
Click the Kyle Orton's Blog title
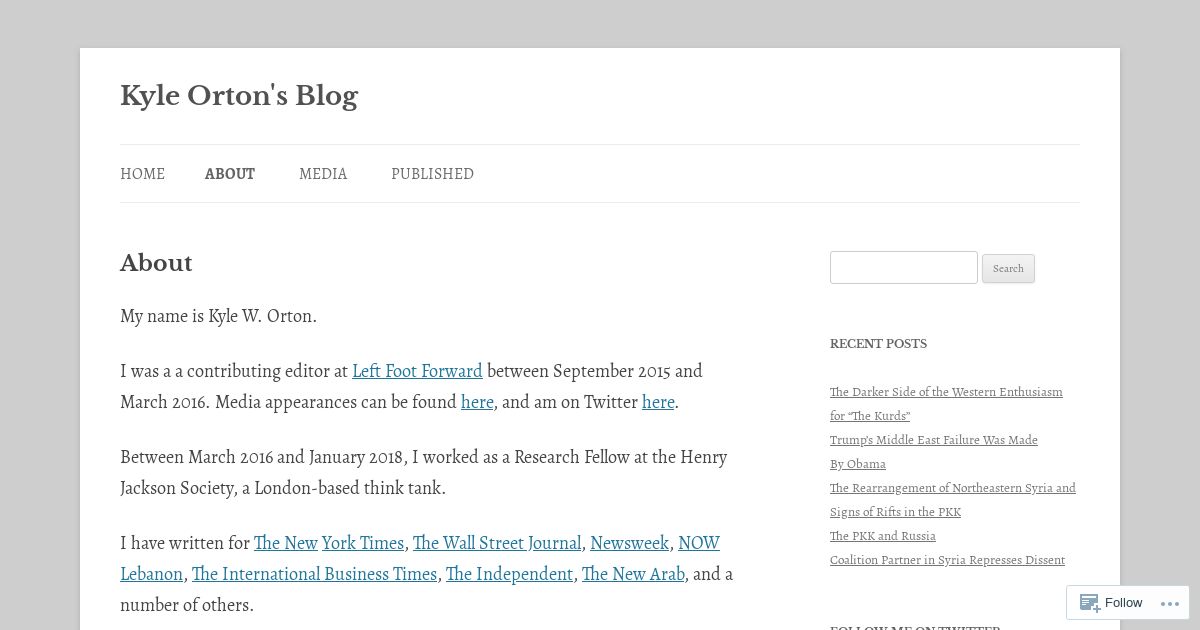point(239,96)
